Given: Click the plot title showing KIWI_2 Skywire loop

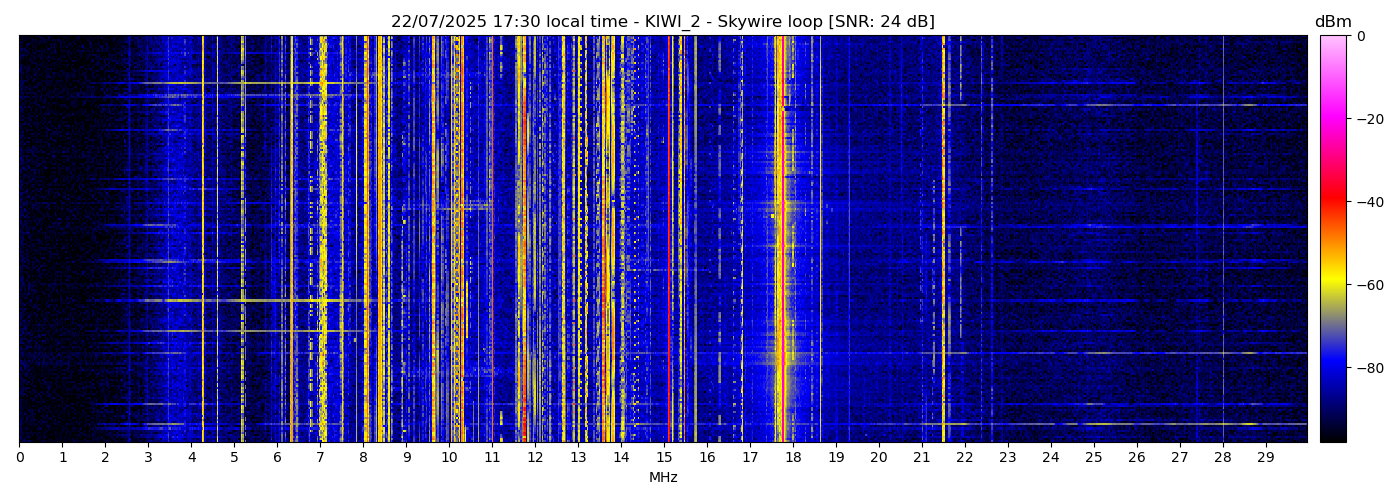Looking at the screenshot, I should coord(662,22).
